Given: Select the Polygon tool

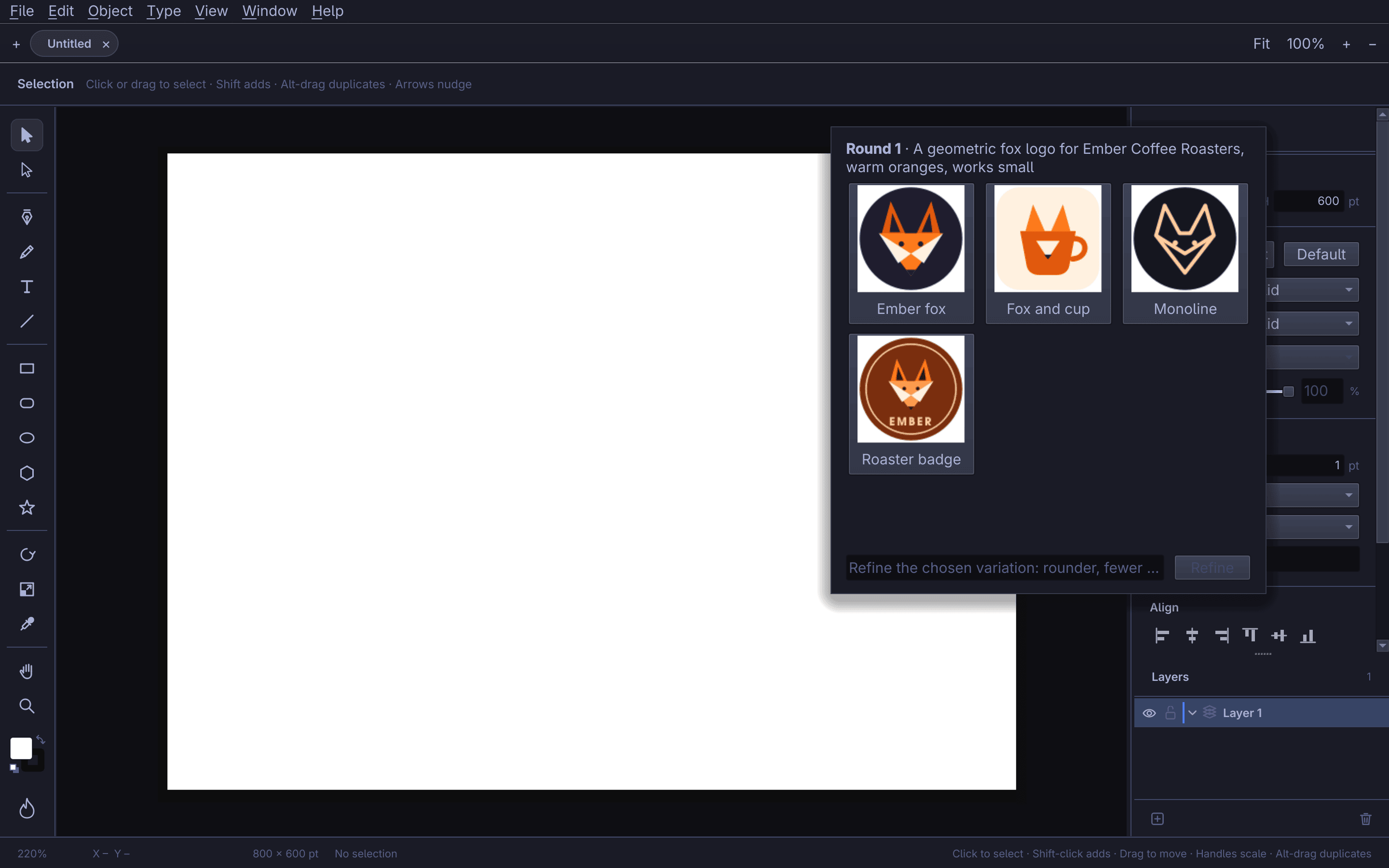Looking at the screenshot, I should [27, 473].
